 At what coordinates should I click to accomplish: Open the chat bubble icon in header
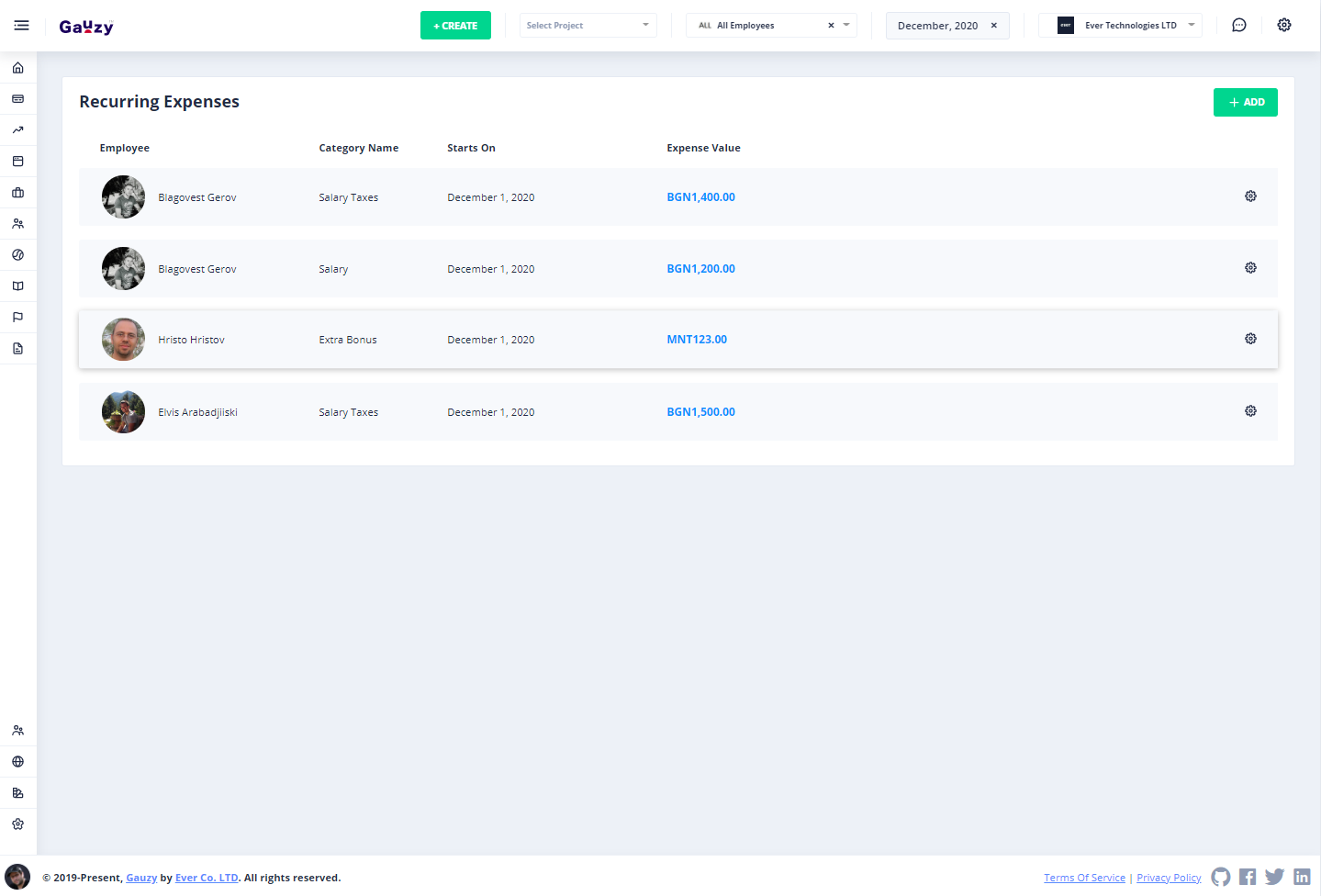[x=1238, y=26]
